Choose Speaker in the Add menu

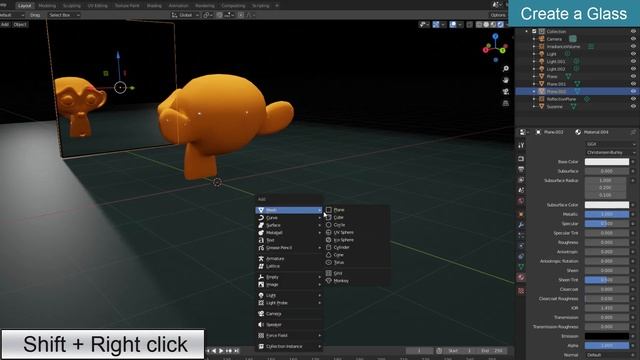pyautogui.click(x=289, y=324)
